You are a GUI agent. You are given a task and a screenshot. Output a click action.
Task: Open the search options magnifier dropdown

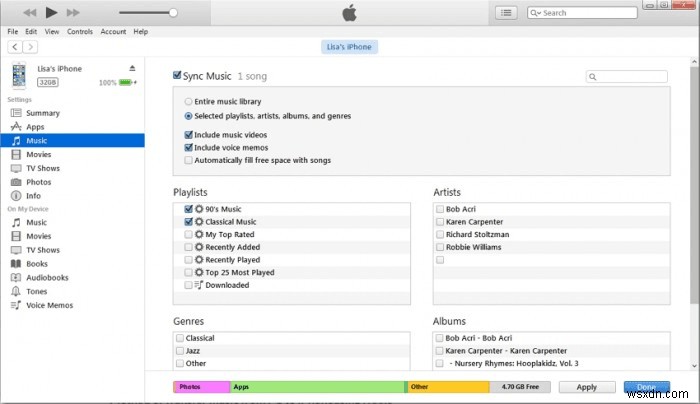pyautogui.click(x=536, y=13)
